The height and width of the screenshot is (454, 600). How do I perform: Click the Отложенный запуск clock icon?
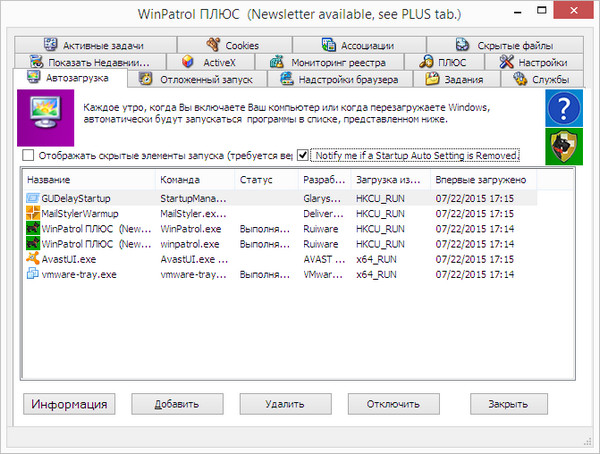click(x=145, y=79)
